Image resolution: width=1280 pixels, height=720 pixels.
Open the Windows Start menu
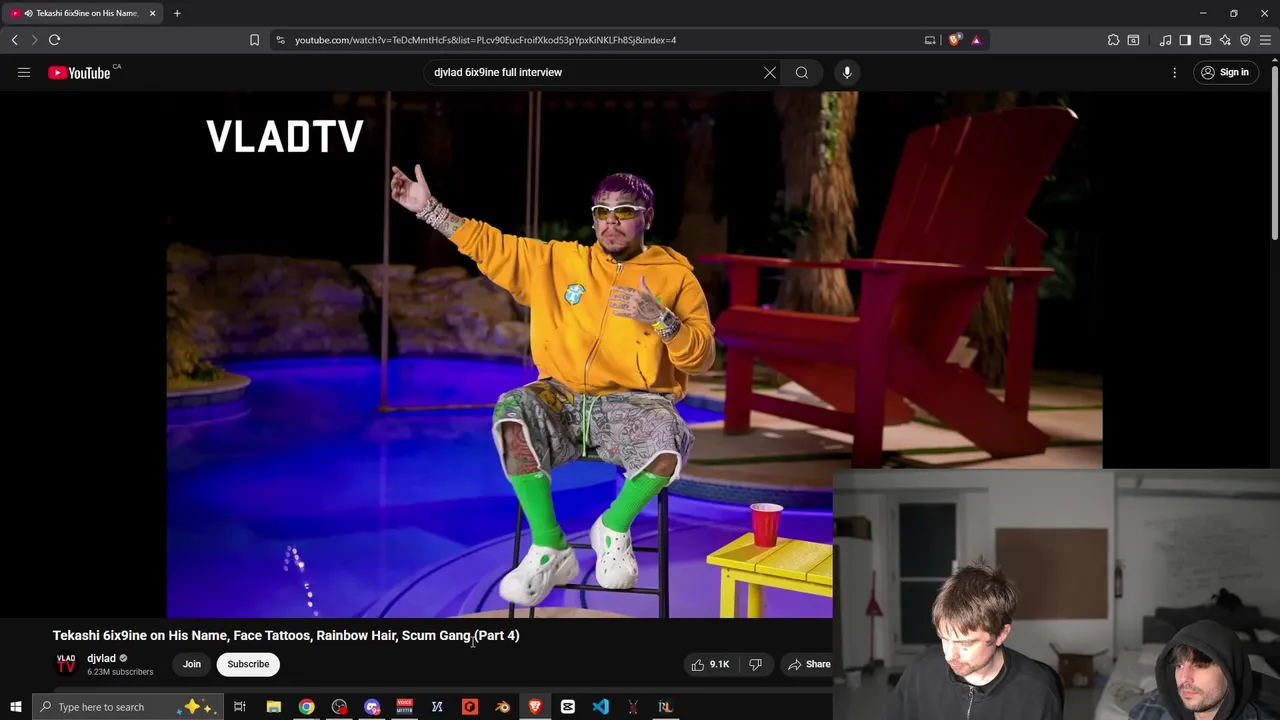(15, 707)
